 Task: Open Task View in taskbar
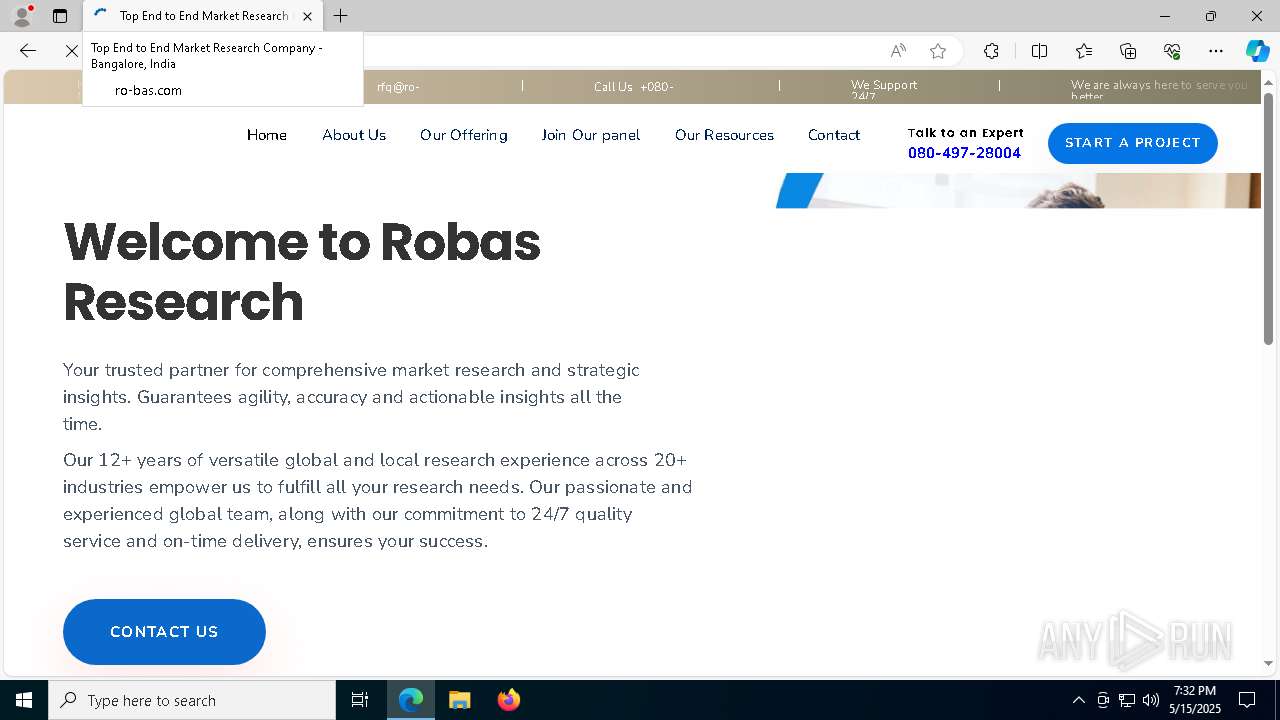coord(360,700)
